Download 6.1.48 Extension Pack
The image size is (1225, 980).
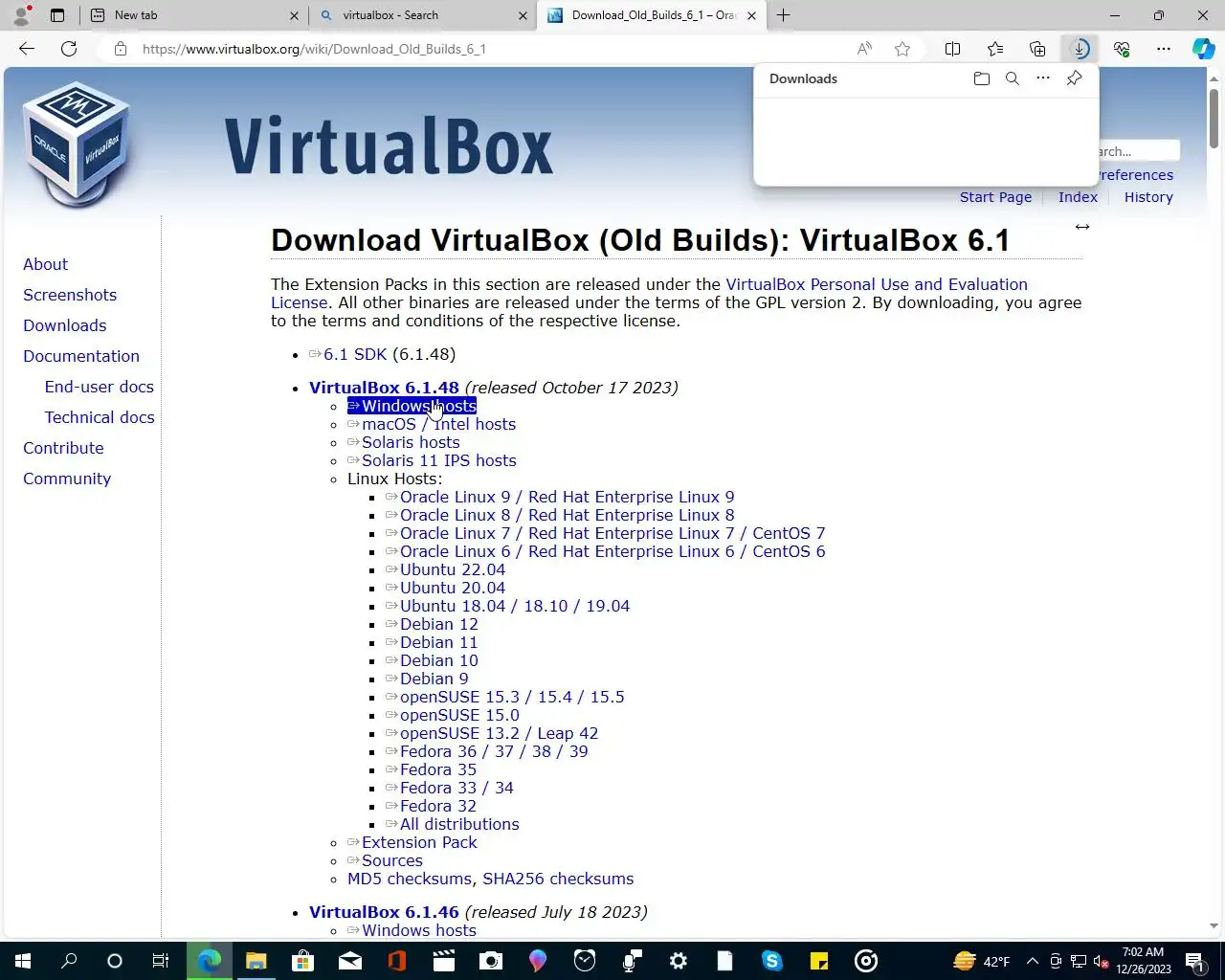click(x=419, y=842)
